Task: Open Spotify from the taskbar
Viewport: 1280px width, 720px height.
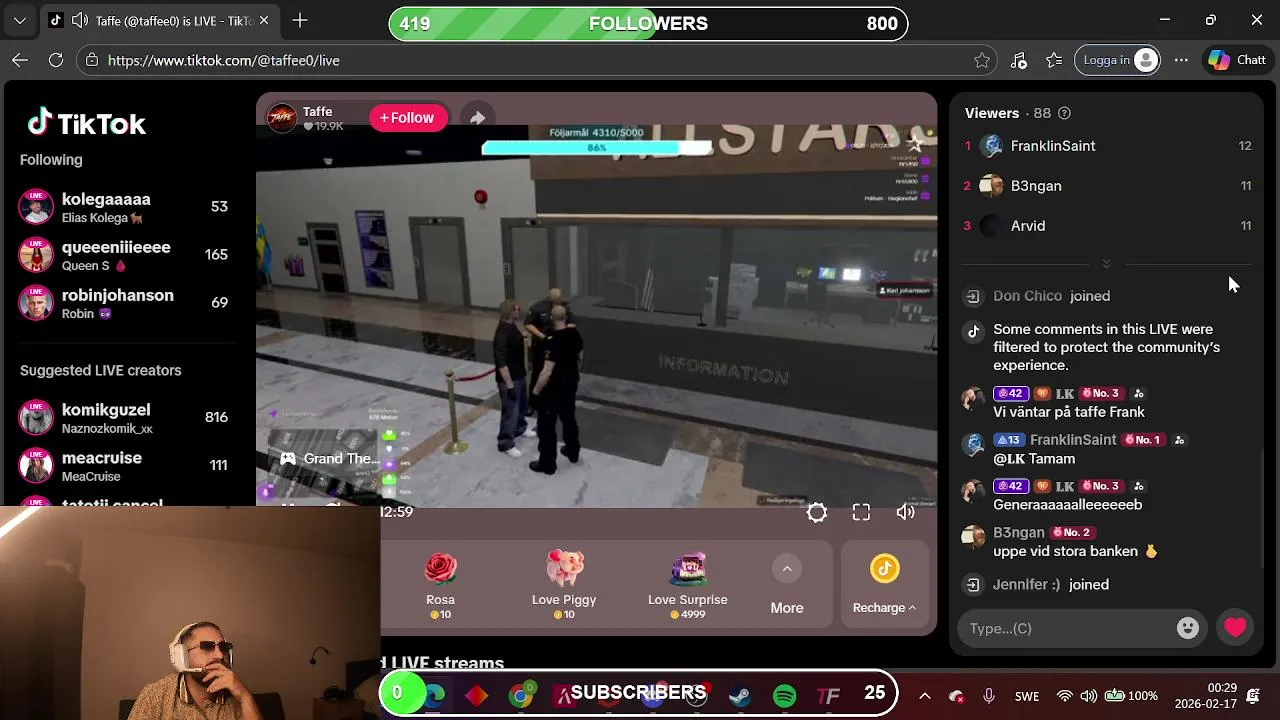Action: [x=785, y=695]
